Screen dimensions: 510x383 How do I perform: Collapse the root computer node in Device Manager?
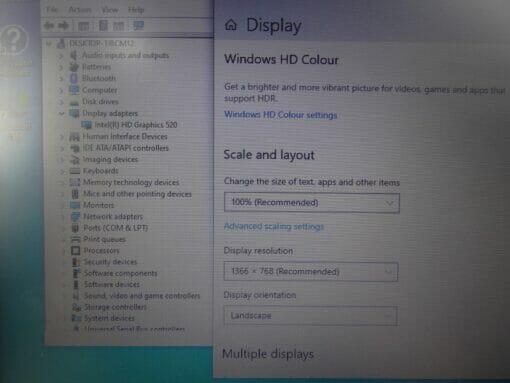(x=49, y=43)
